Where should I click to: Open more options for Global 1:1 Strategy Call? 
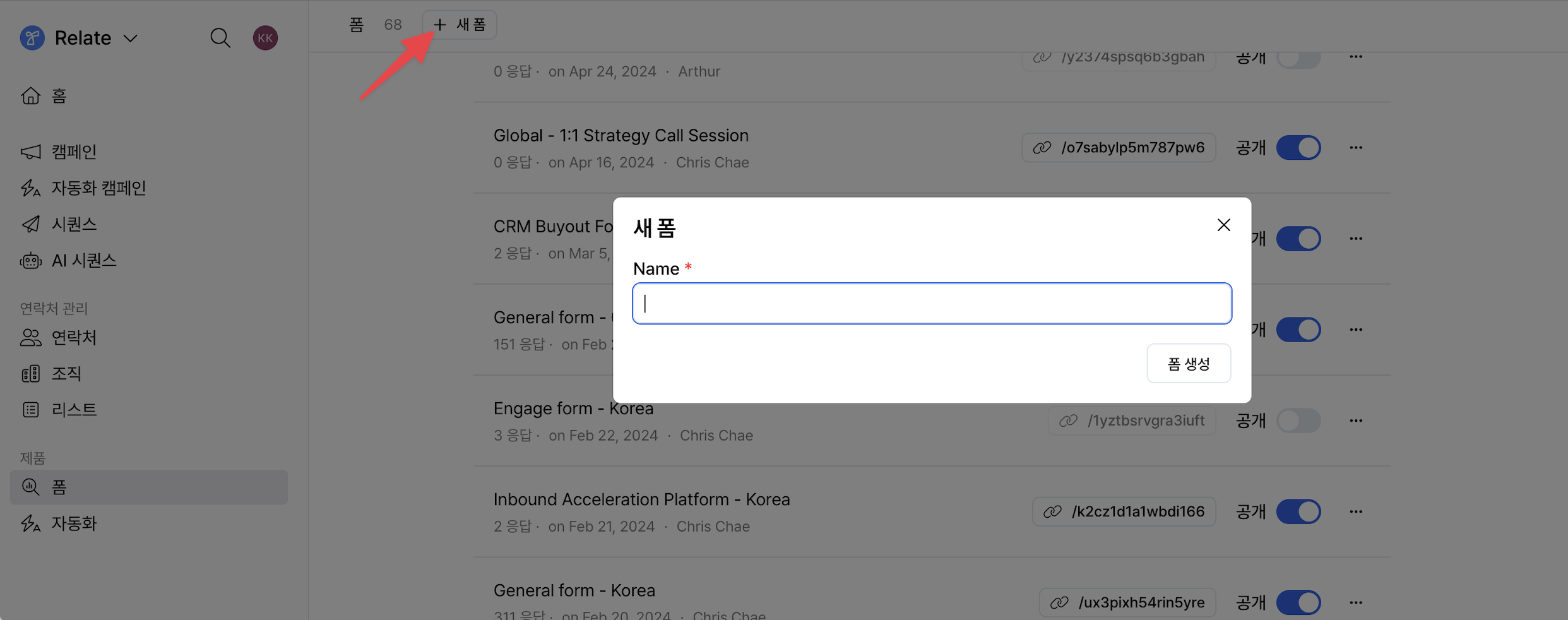(x=1356, y=148)
